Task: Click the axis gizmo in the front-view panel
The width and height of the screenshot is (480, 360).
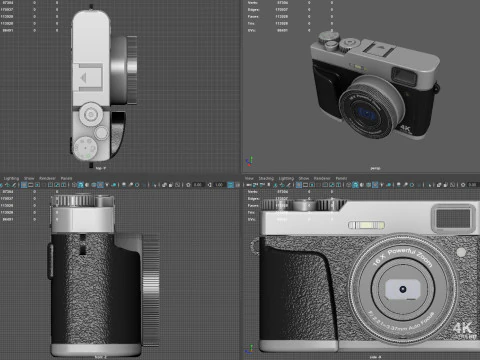Action: point(248,349)
